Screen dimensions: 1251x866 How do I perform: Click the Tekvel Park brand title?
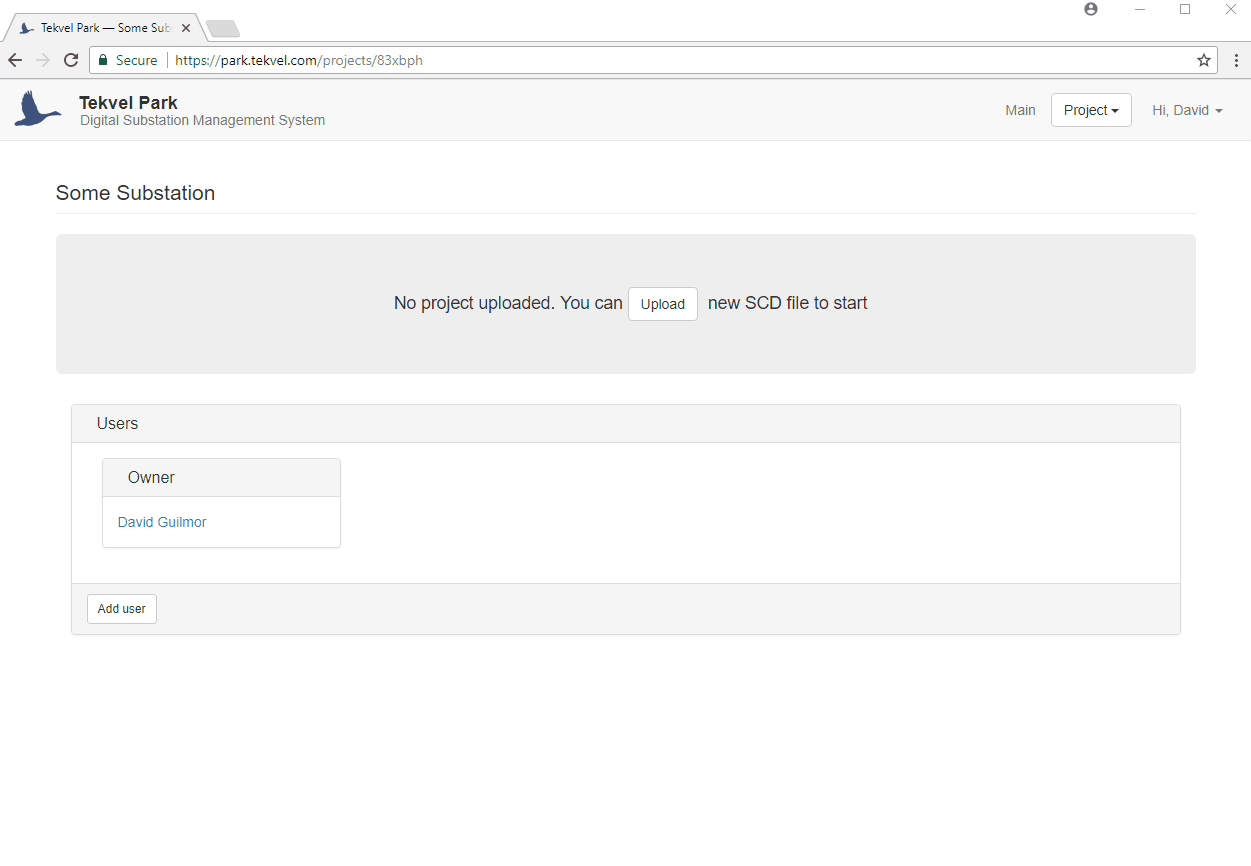click(x=129, y=102)
